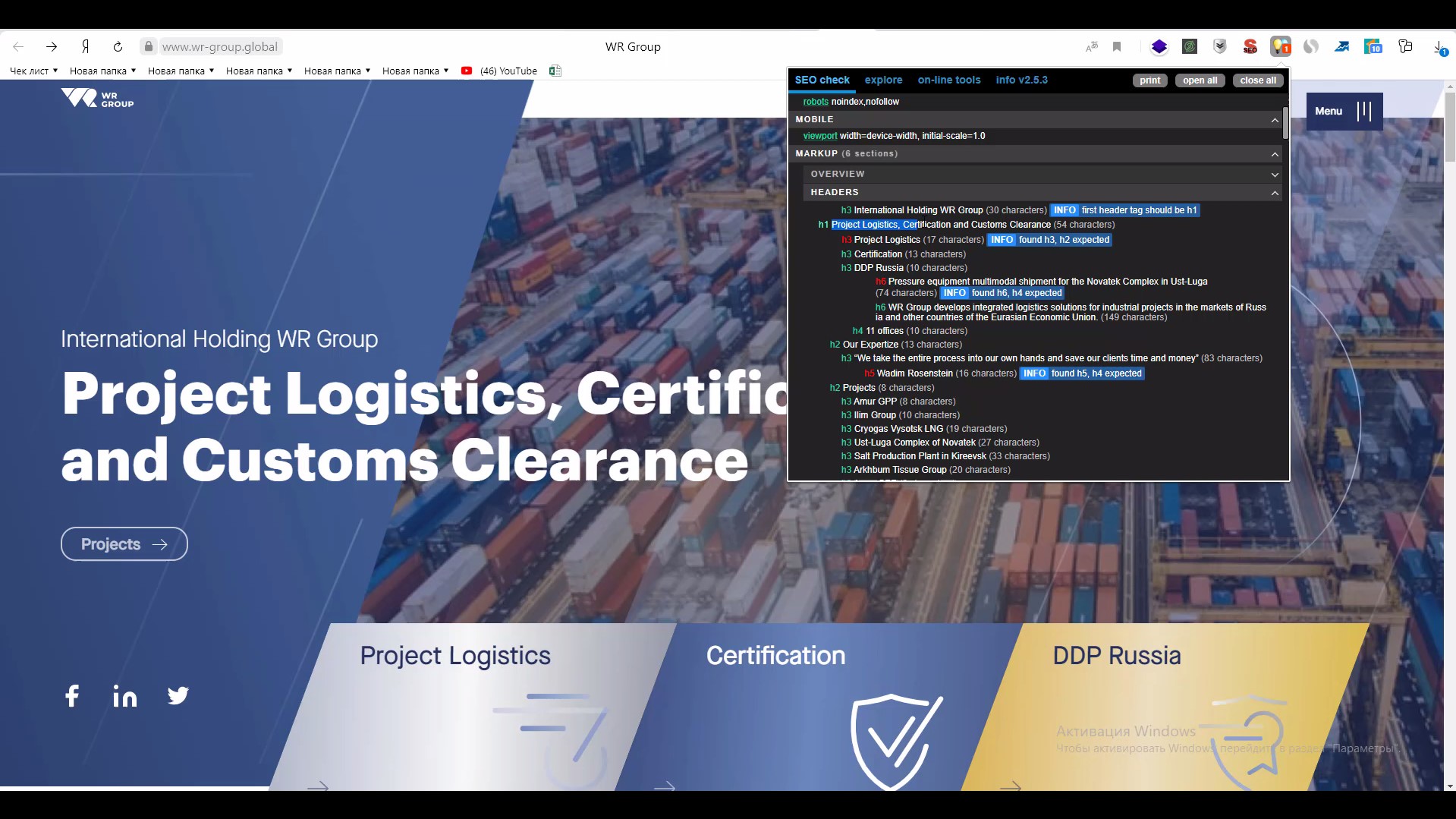Collapse the MARKUP section
The image size is (1456, 819).
point(1275,154)
